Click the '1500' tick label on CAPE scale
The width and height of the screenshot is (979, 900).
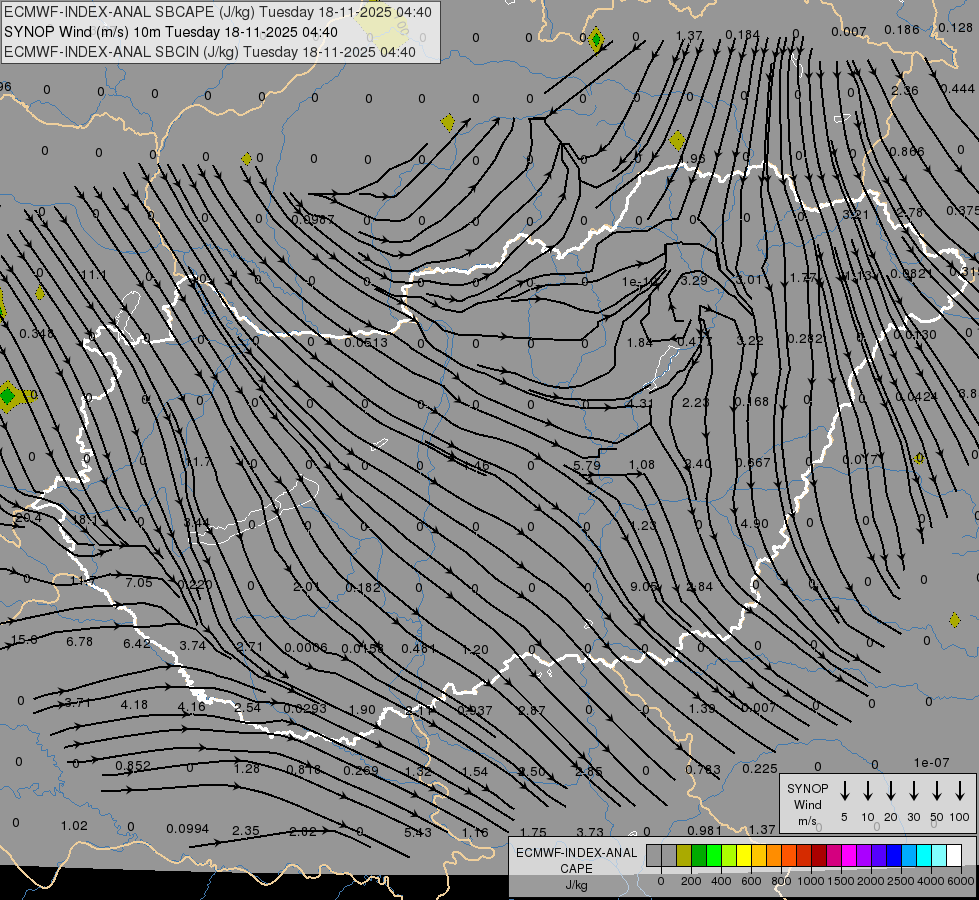(x=841, y=881)
